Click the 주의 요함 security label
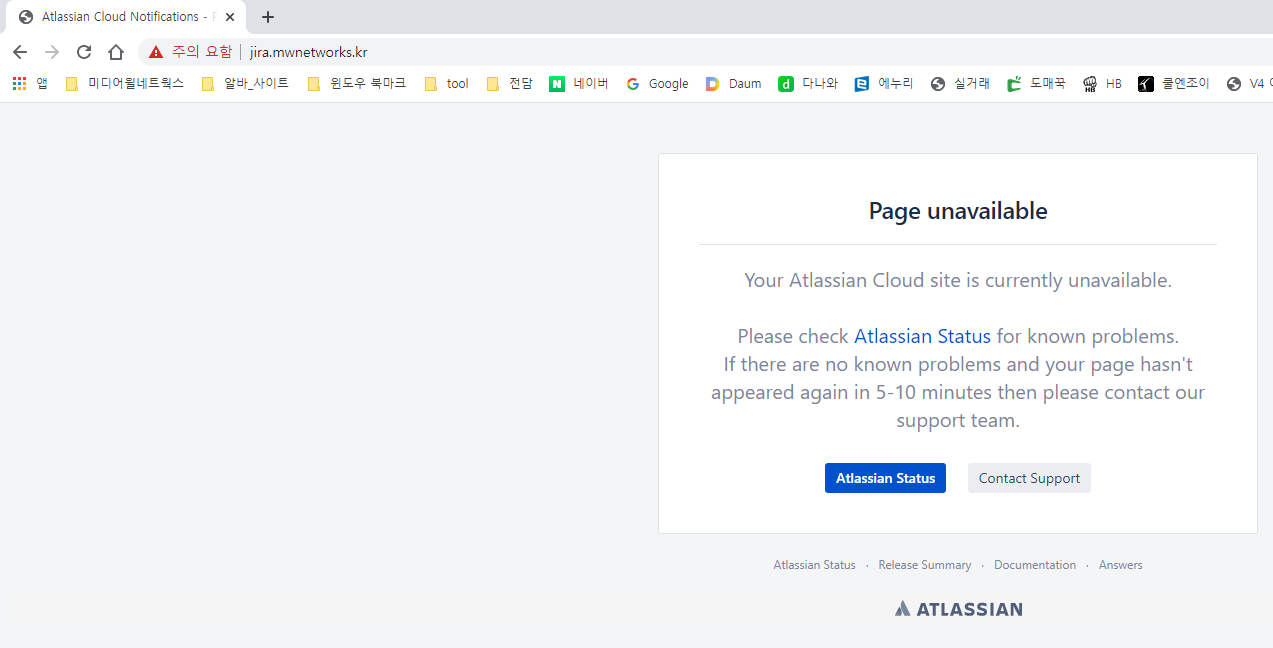The image size is (1273, 648). (x=202, y=52)
